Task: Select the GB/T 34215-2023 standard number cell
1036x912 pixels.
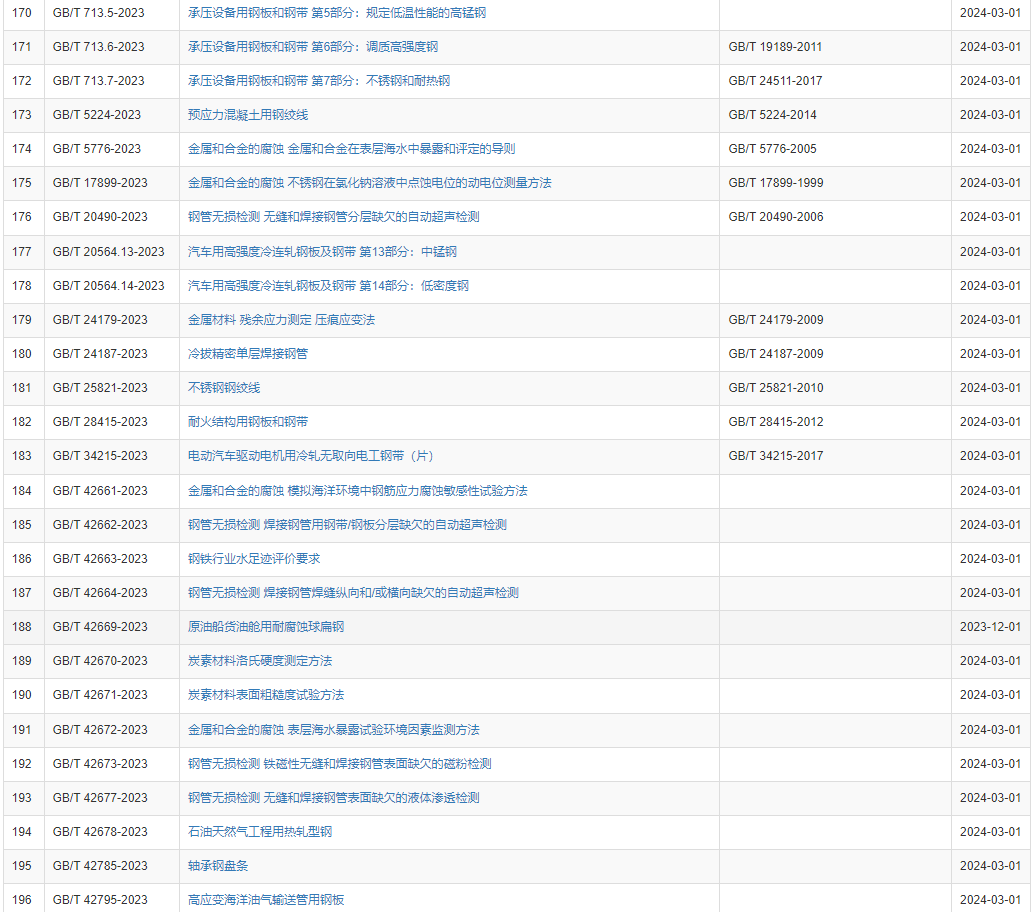Action: coord(100,456)
